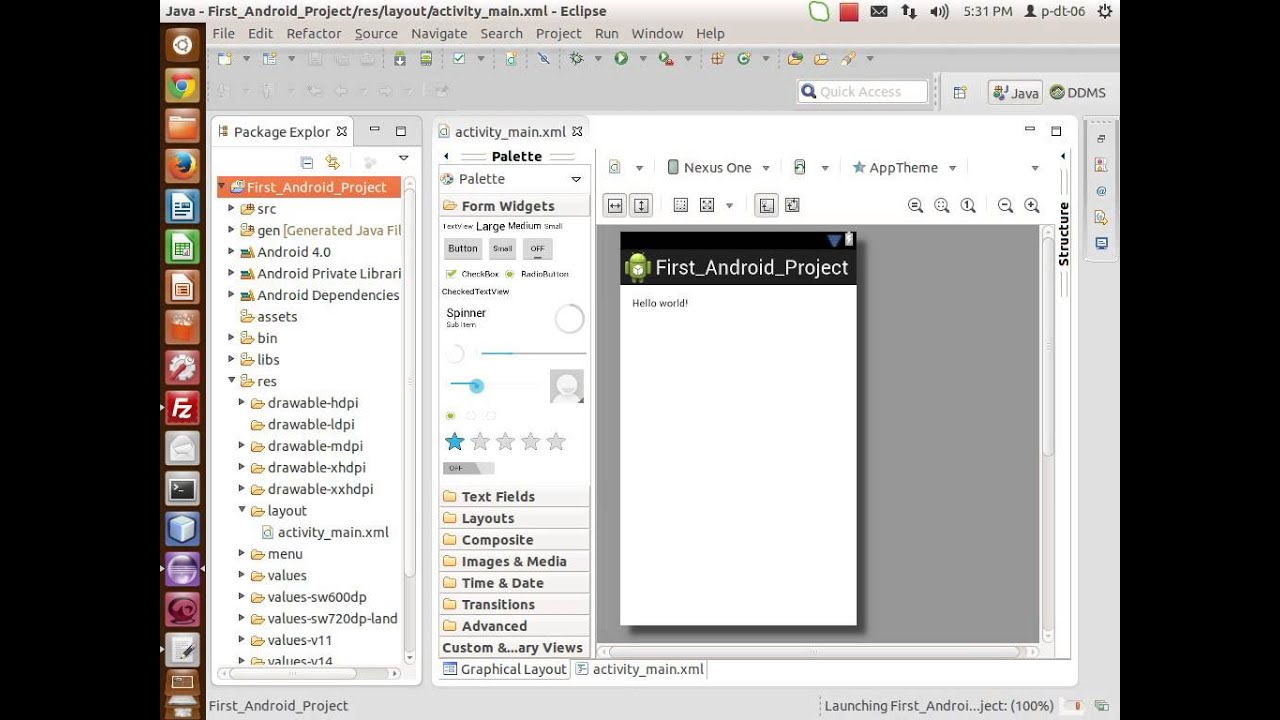Click Emulate Real Size zoom icon

915,205
